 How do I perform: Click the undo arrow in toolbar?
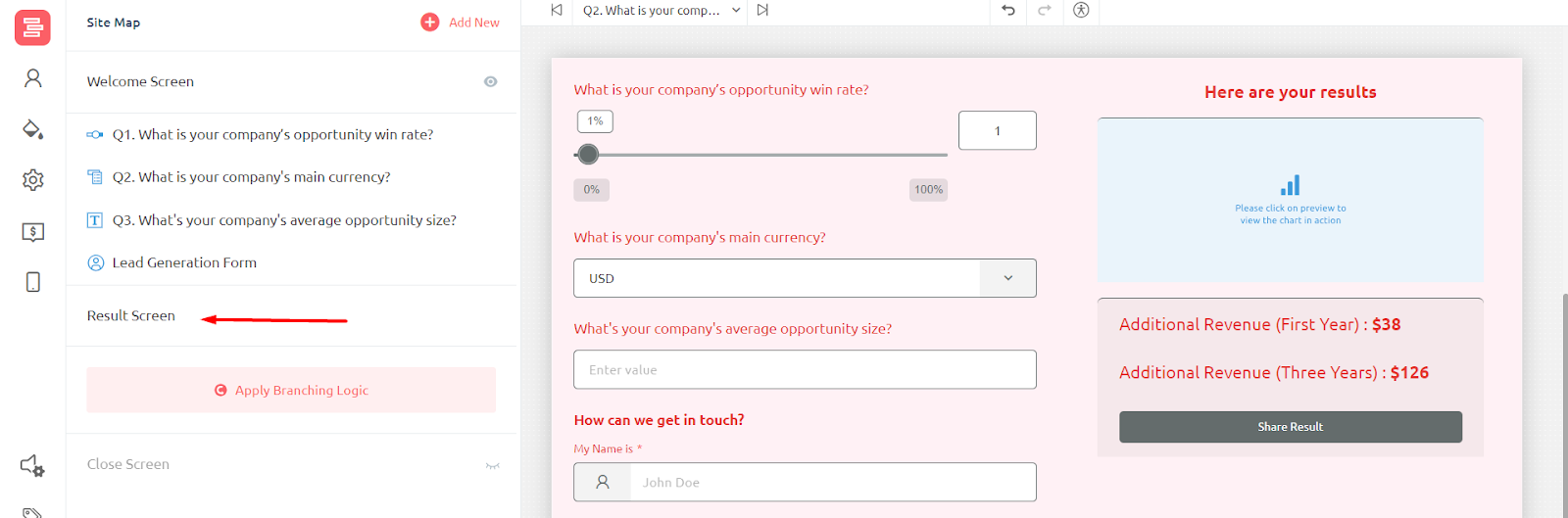(1008, 10)
